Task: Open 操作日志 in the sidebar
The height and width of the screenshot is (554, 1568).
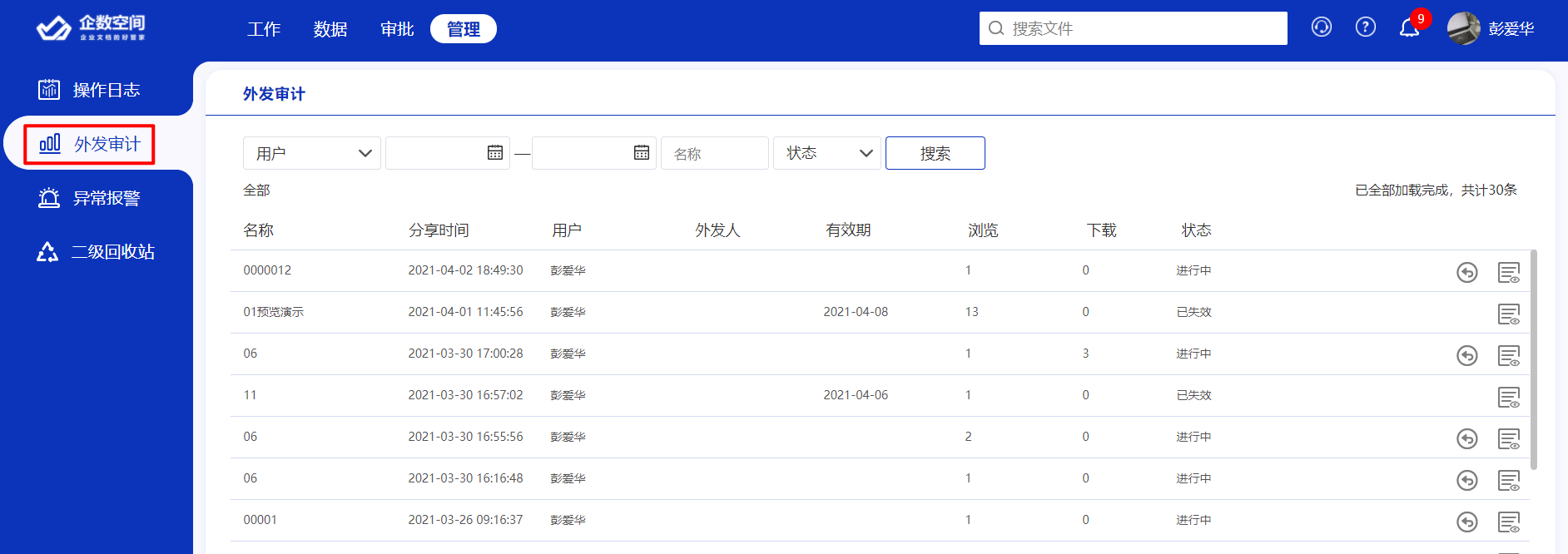Action: [x=89, y=90]
